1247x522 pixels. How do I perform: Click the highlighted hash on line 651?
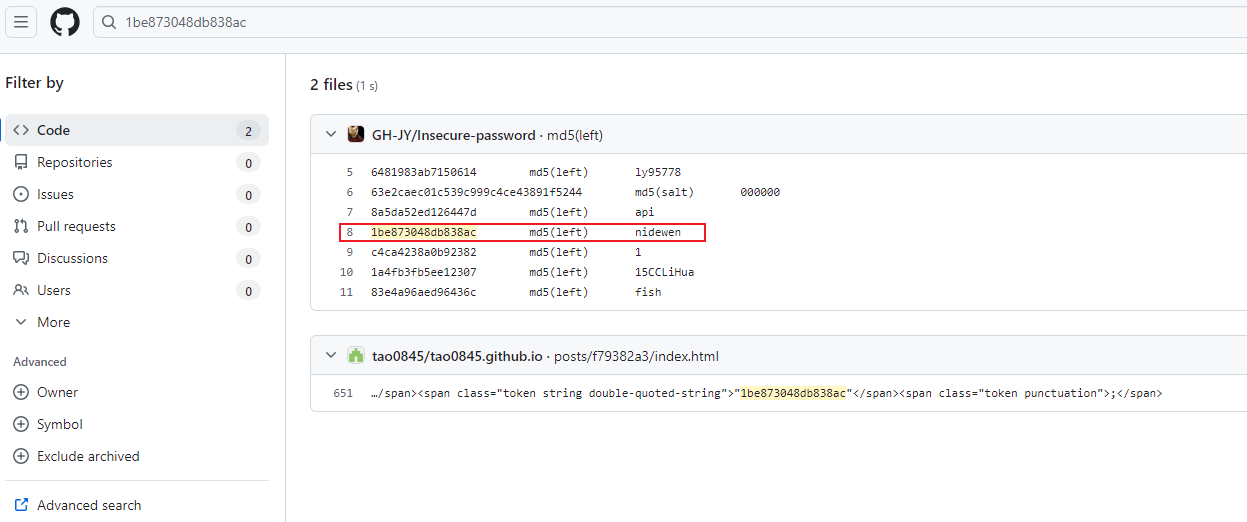794,393
